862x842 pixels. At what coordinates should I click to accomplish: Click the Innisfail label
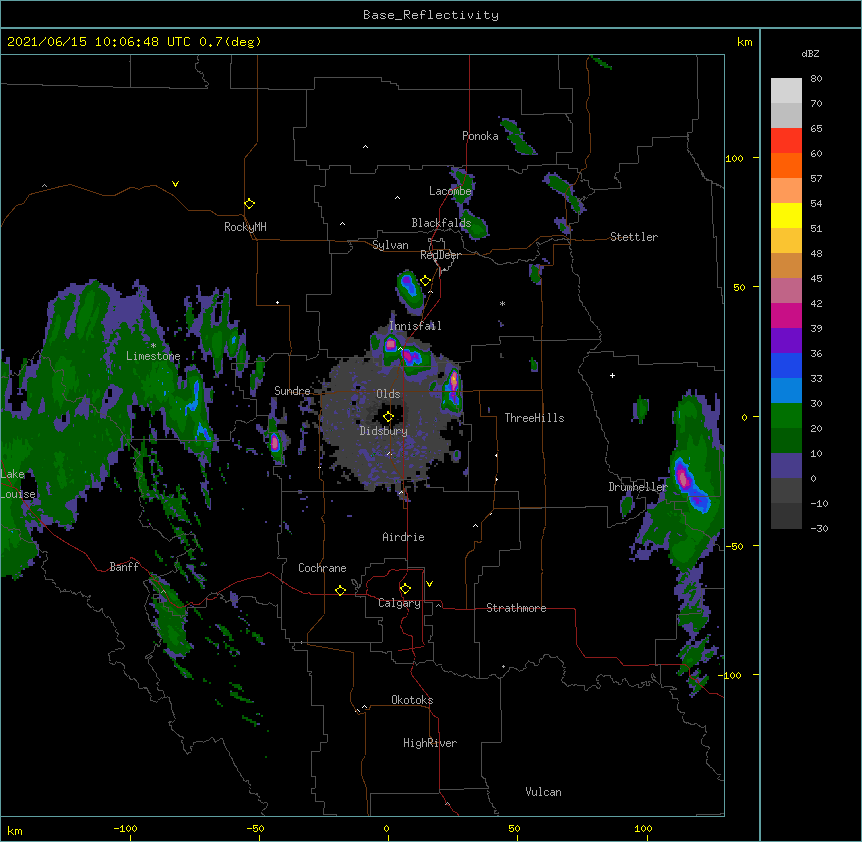coord(415,326)
